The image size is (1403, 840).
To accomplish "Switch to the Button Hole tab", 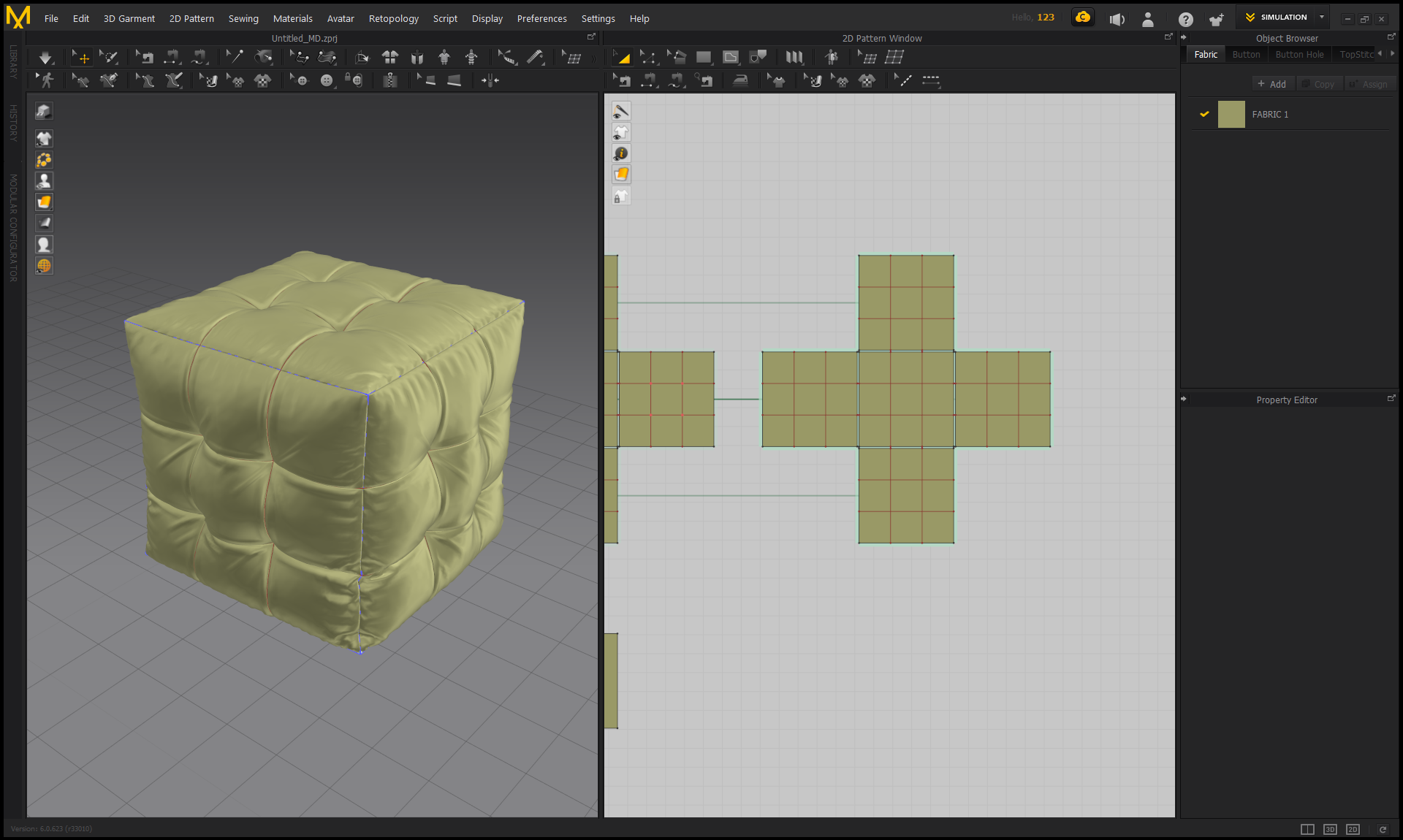I will tap(1299, 54).
